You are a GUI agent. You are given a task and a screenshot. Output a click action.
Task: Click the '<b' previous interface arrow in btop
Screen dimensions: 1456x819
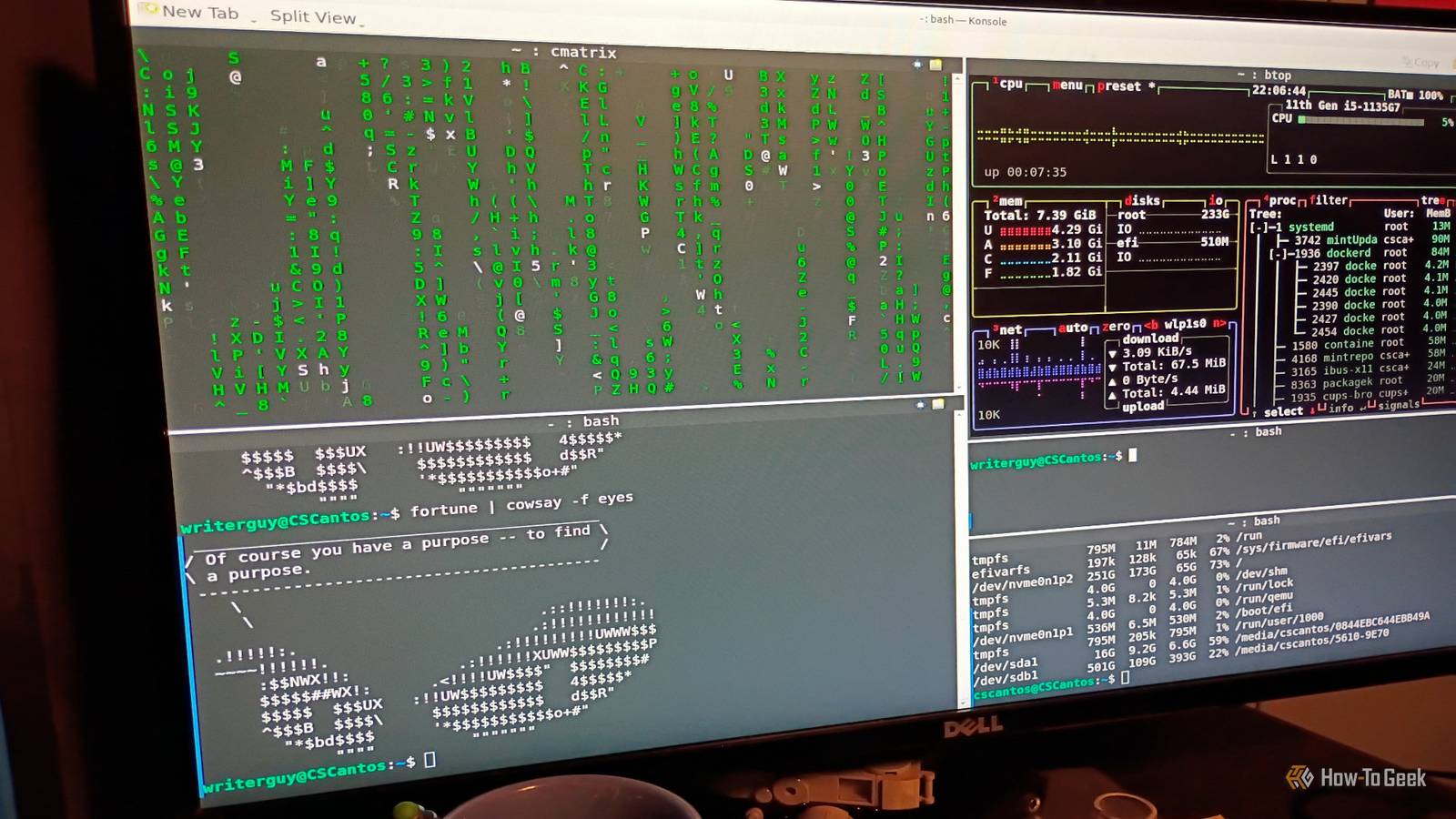[1151, 325]
